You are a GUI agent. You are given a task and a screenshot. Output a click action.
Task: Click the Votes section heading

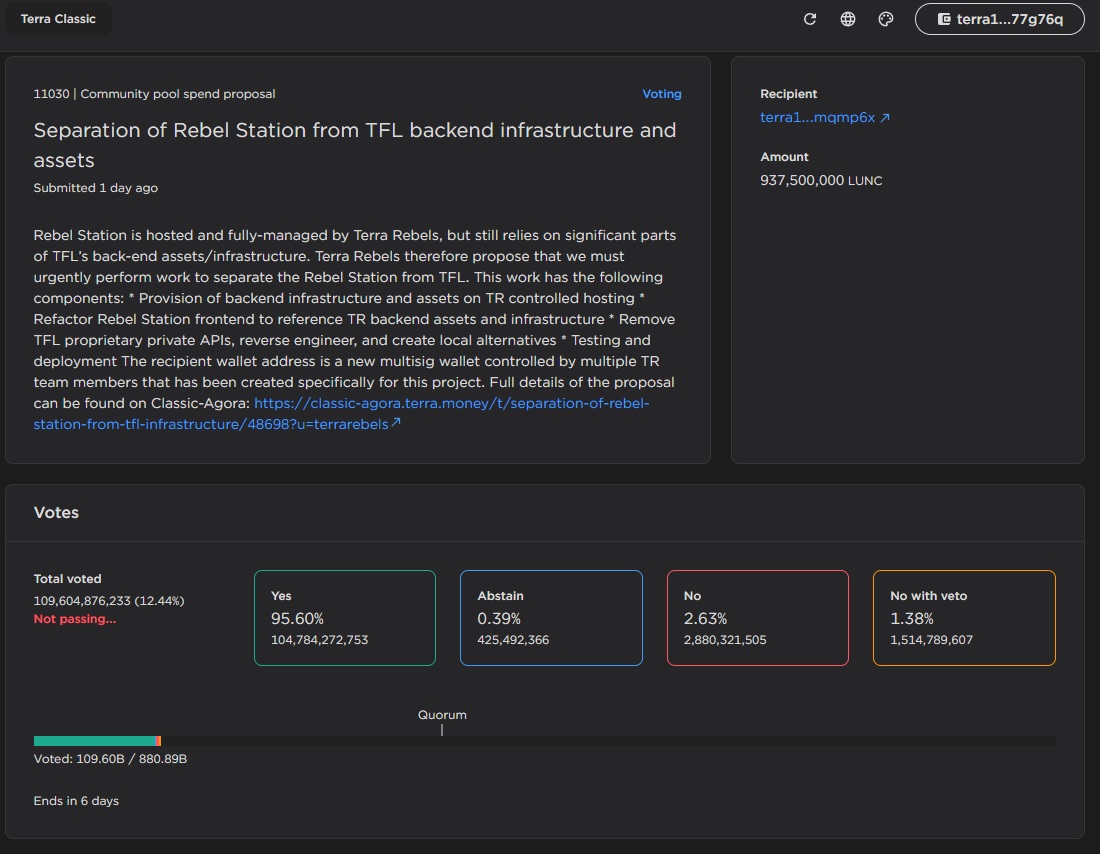[x=56, y=512]
